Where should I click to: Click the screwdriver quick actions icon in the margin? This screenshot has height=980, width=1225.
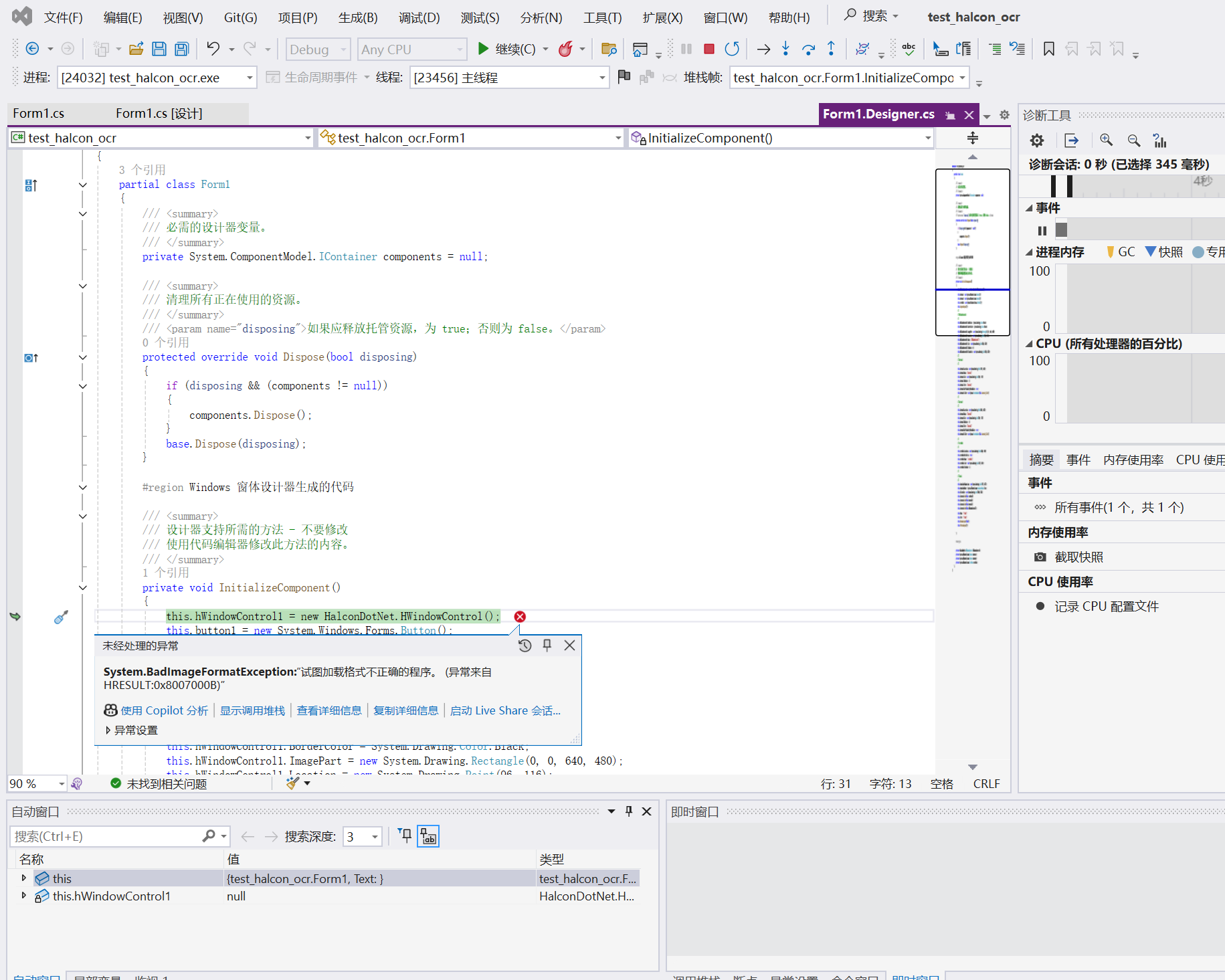click(x=61, y=617)
